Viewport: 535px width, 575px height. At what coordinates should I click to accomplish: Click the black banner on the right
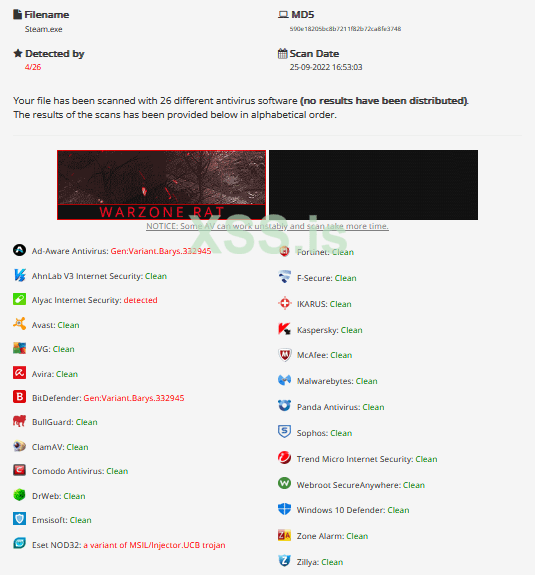coord(373,185)
